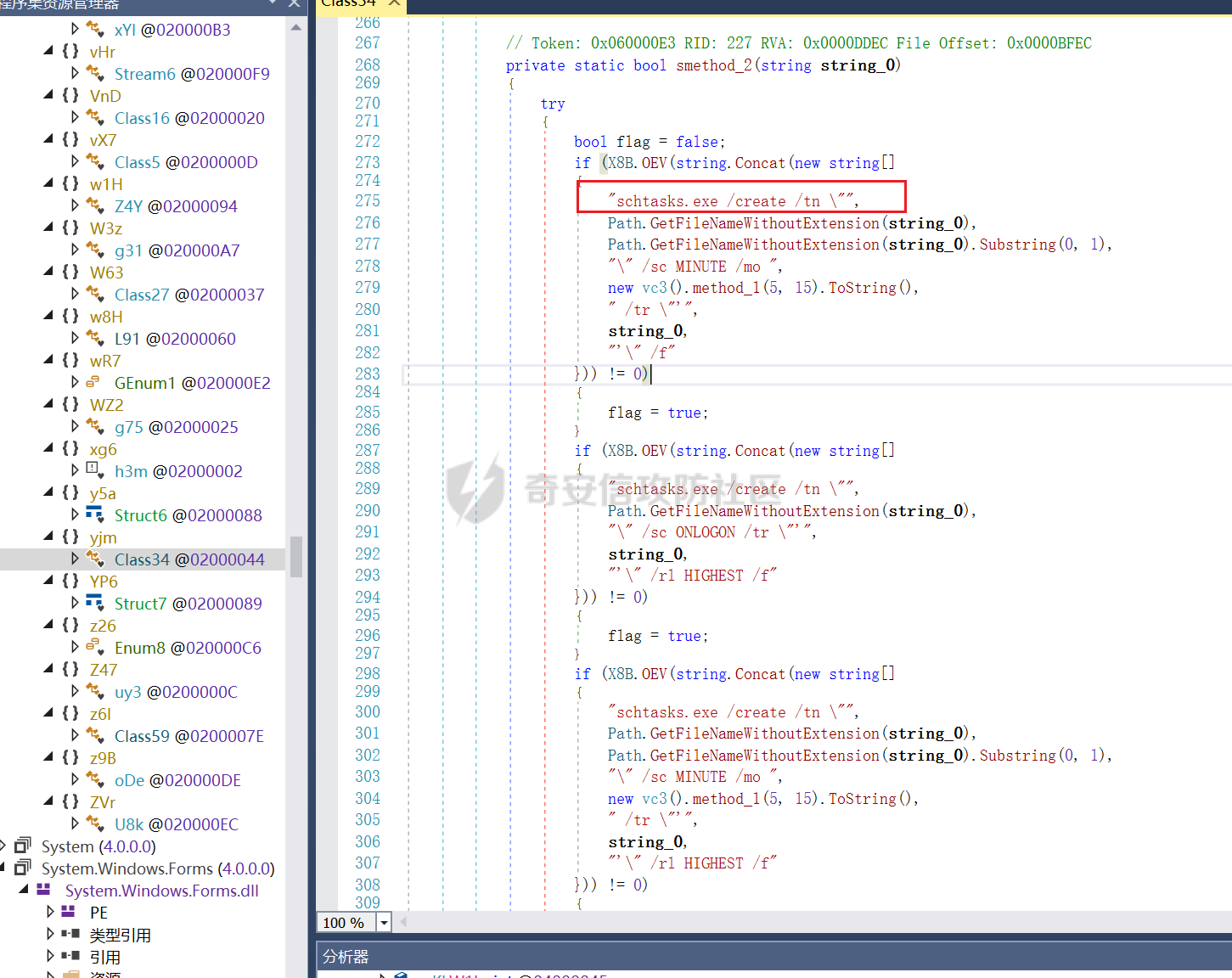Expand the Stream6 @020000F9 class node

pos(75,73)
